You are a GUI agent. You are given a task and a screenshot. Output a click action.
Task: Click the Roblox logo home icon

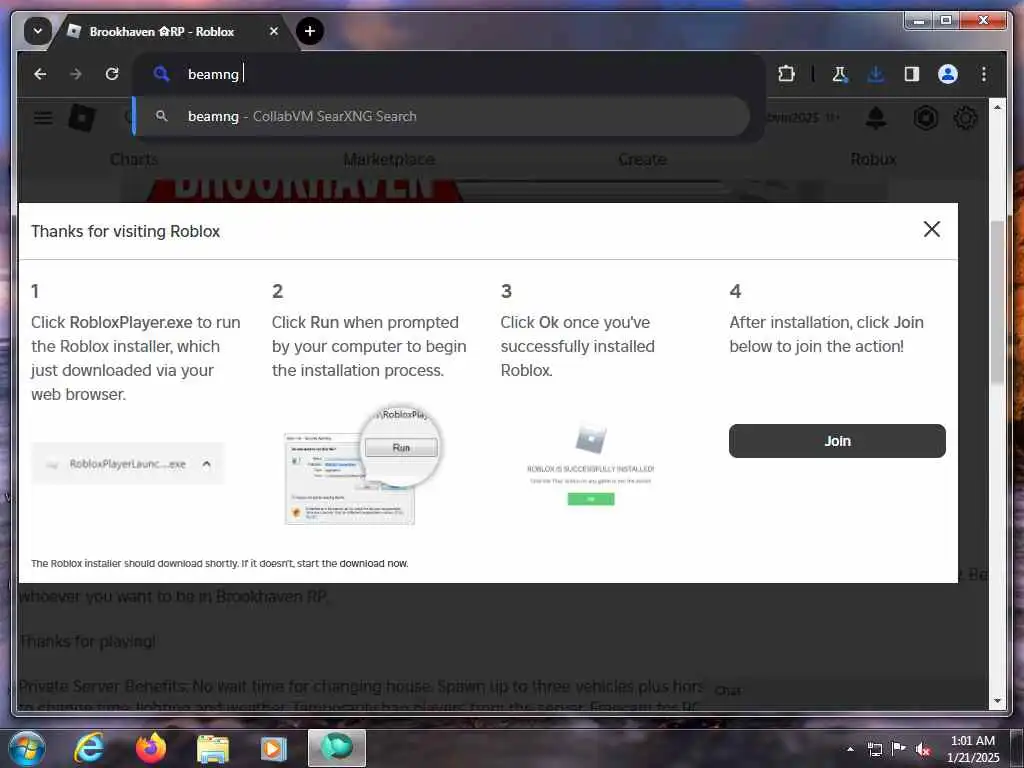pos(82,118)
